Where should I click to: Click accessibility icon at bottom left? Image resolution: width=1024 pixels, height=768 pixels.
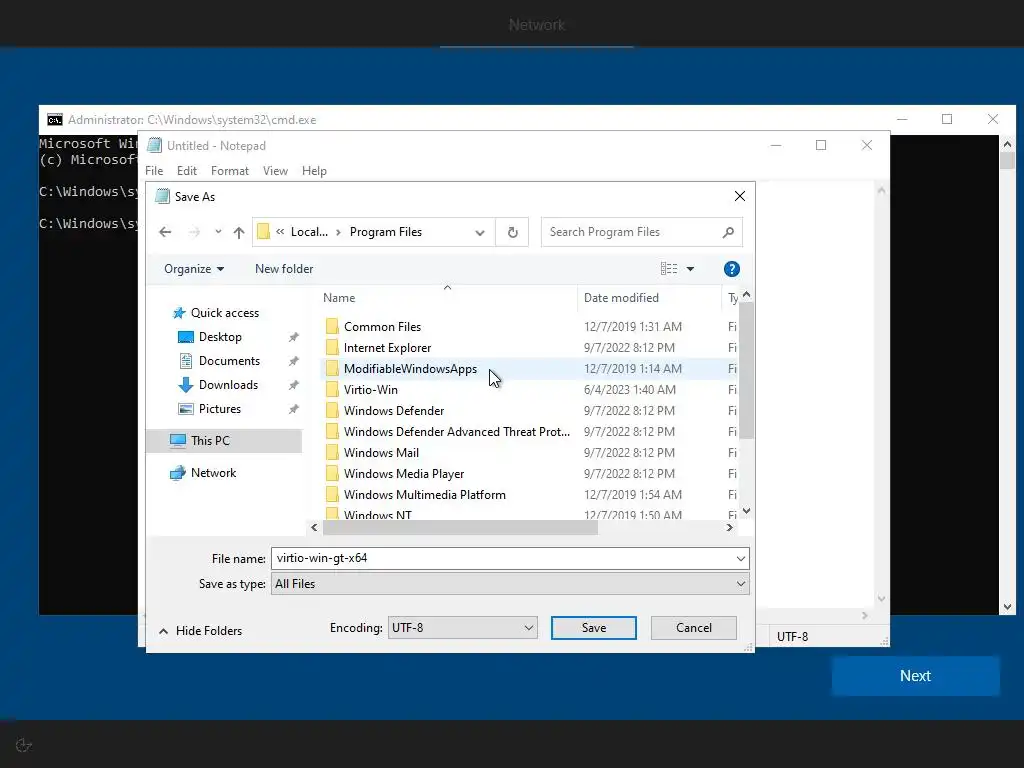[24, 745]
